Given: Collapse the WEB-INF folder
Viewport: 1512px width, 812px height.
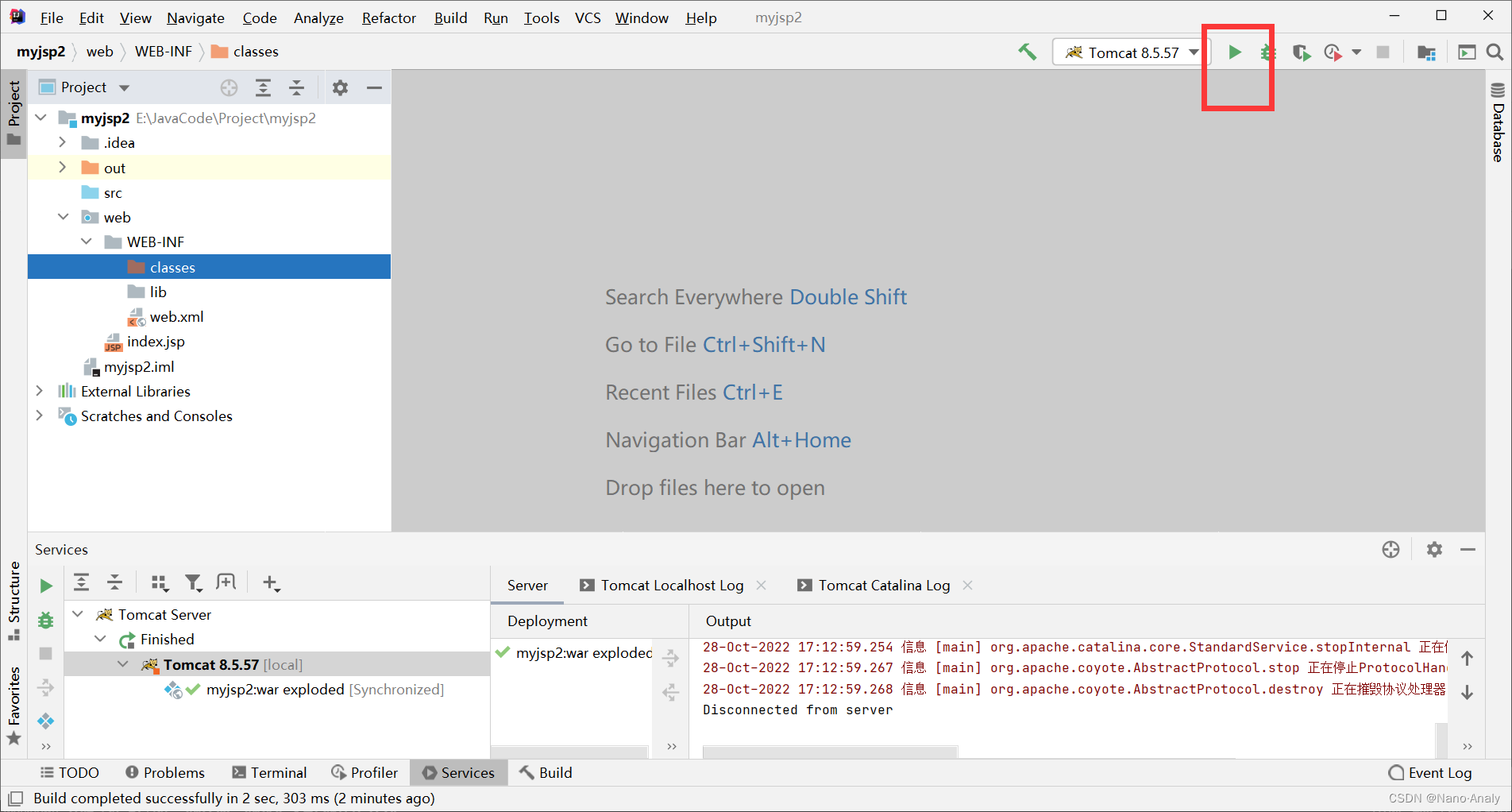Looking at the screenshot, I should click(x=87, y=242).
